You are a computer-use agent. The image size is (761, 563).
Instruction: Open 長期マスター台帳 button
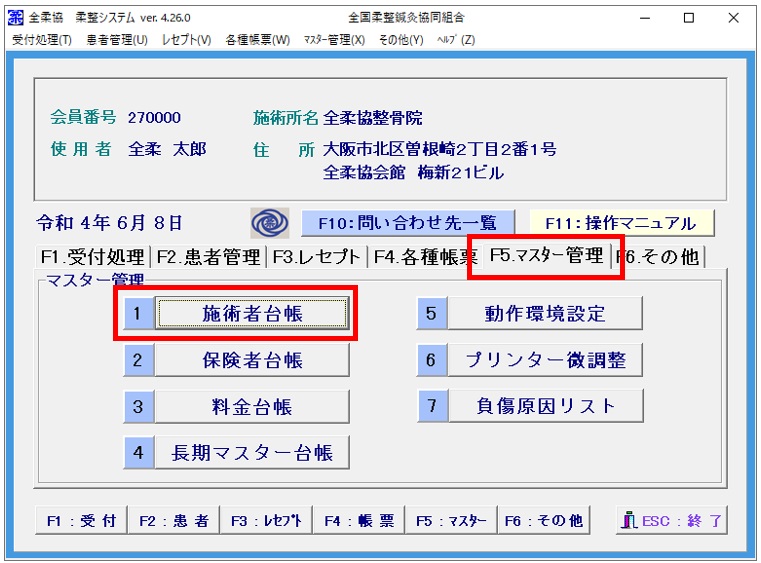pyautogui.click(x=252, y=453)
